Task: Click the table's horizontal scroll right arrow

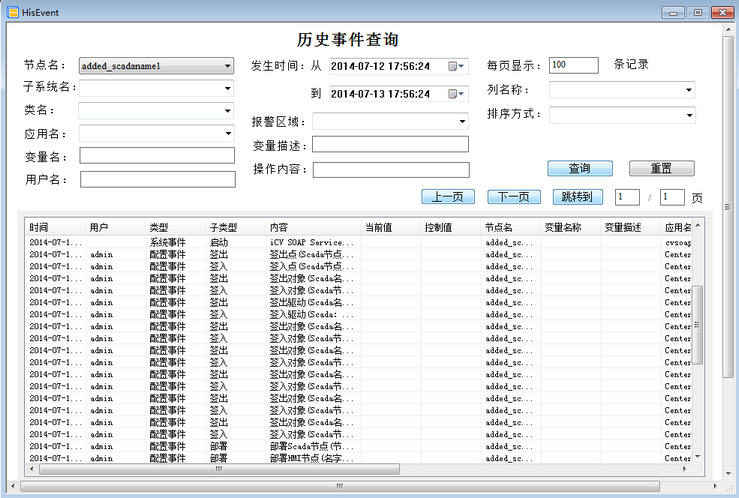Action: (685, 469)
